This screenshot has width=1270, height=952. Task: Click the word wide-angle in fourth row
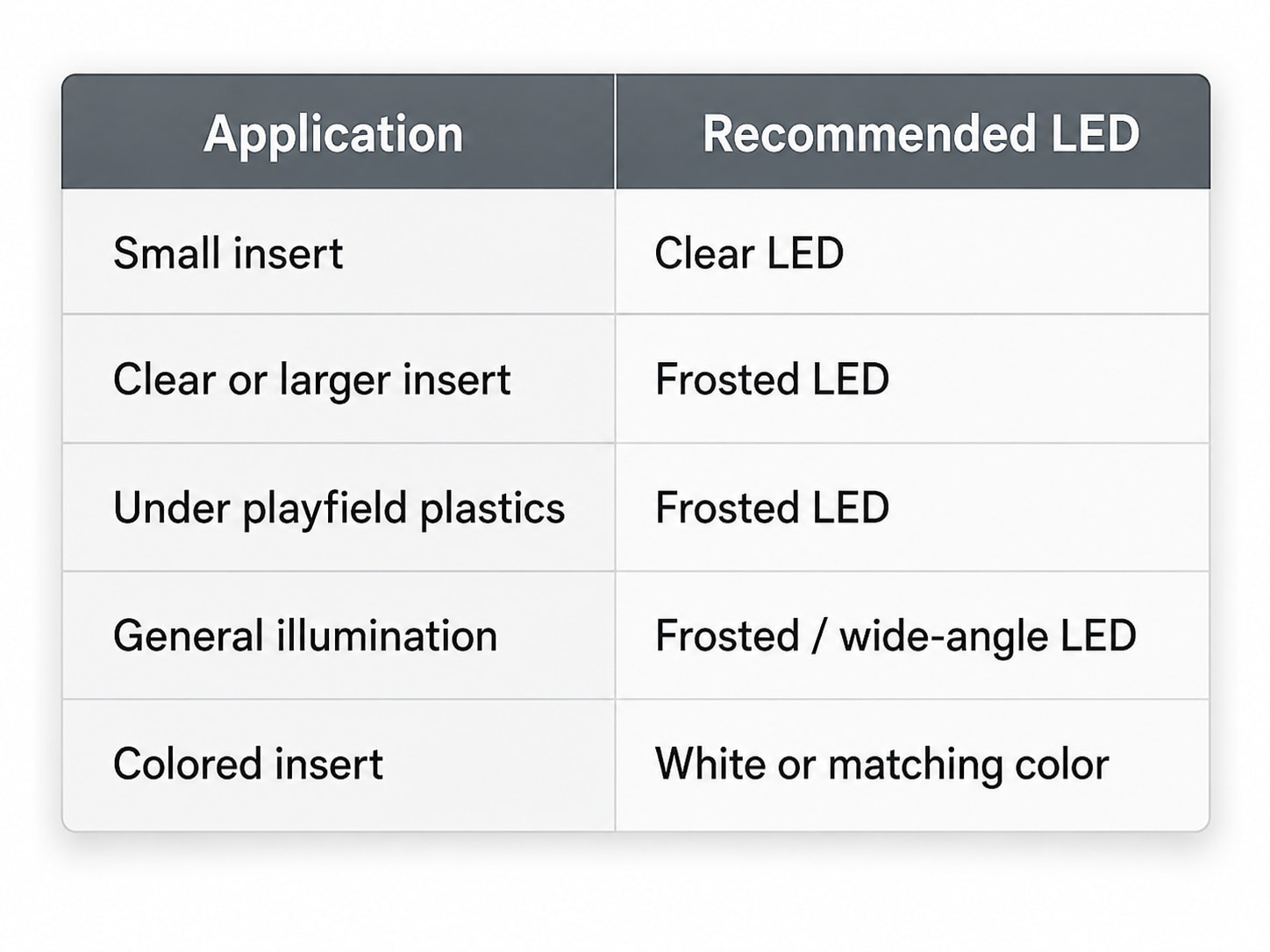click(944, 637)
